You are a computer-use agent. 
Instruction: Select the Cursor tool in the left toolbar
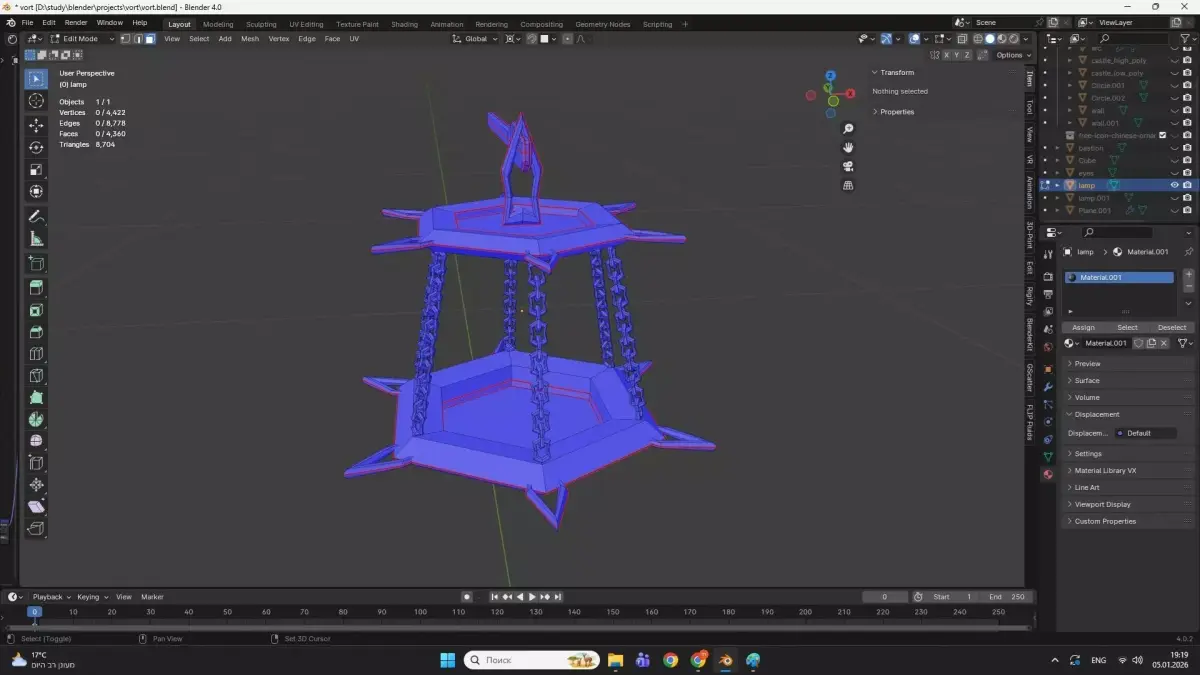[36, 101]
